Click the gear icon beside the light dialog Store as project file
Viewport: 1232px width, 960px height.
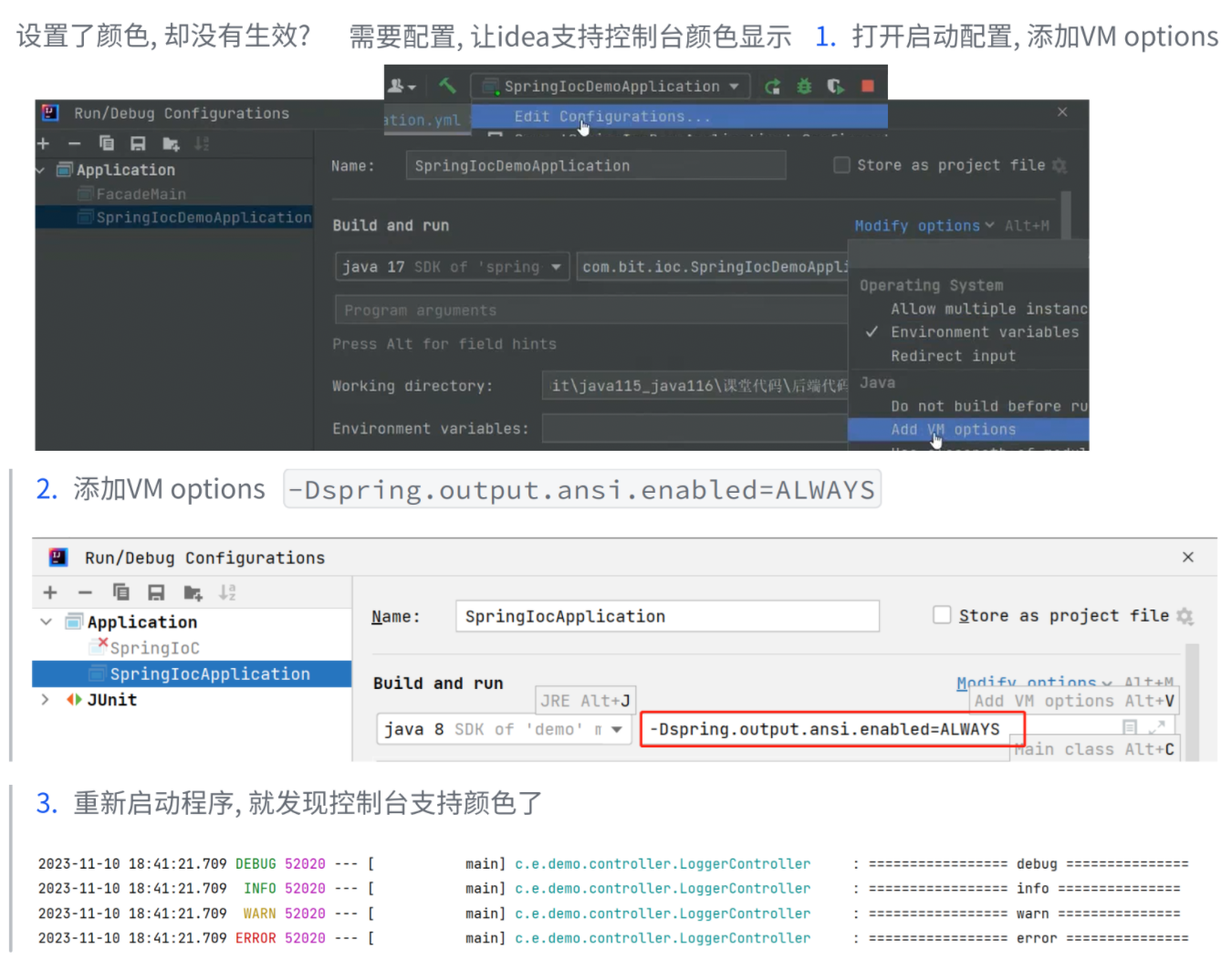point(1185,616)
